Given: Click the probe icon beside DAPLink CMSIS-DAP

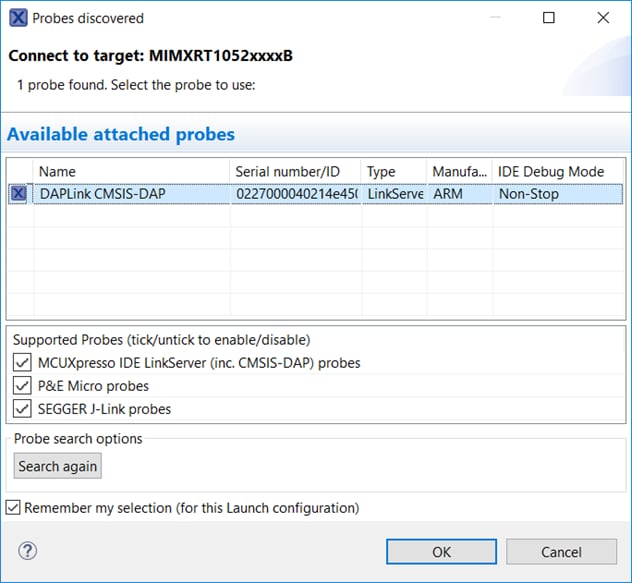Looking at the screenshot, I should [x=18, y=194].
